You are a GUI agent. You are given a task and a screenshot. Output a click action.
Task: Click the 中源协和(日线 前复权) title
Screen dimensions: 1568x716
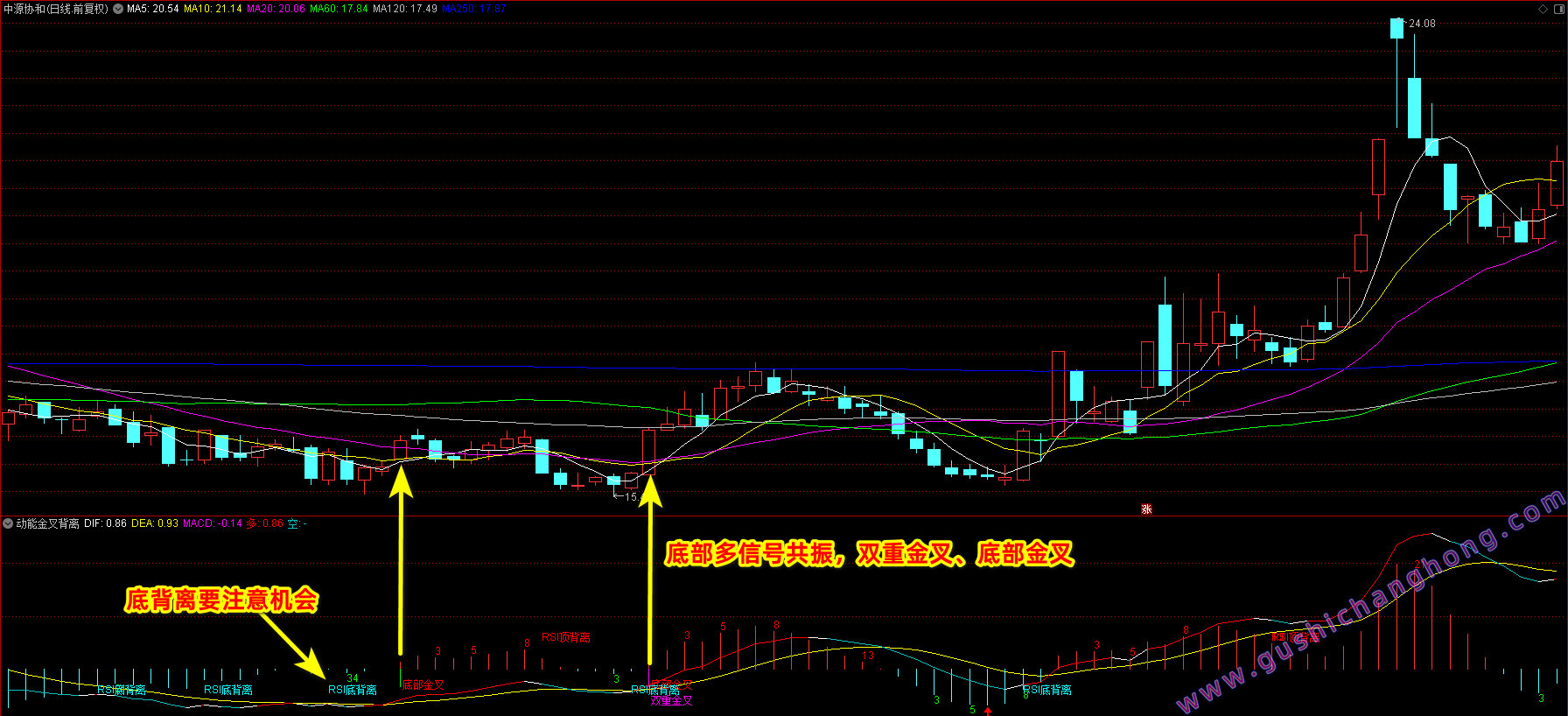pyautogui.click(x=56, y=9)
